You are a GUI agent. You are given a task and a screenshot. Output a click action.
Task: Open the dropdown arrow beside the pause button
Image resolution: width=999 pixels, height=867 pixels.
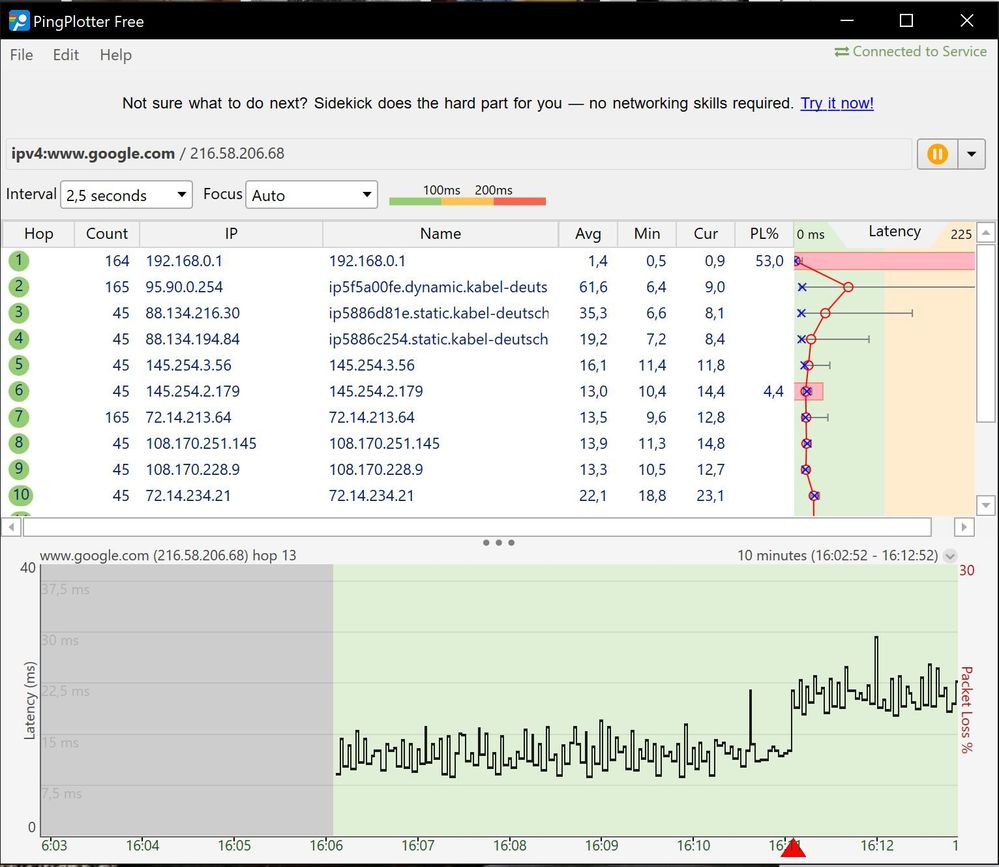(971, 154)
